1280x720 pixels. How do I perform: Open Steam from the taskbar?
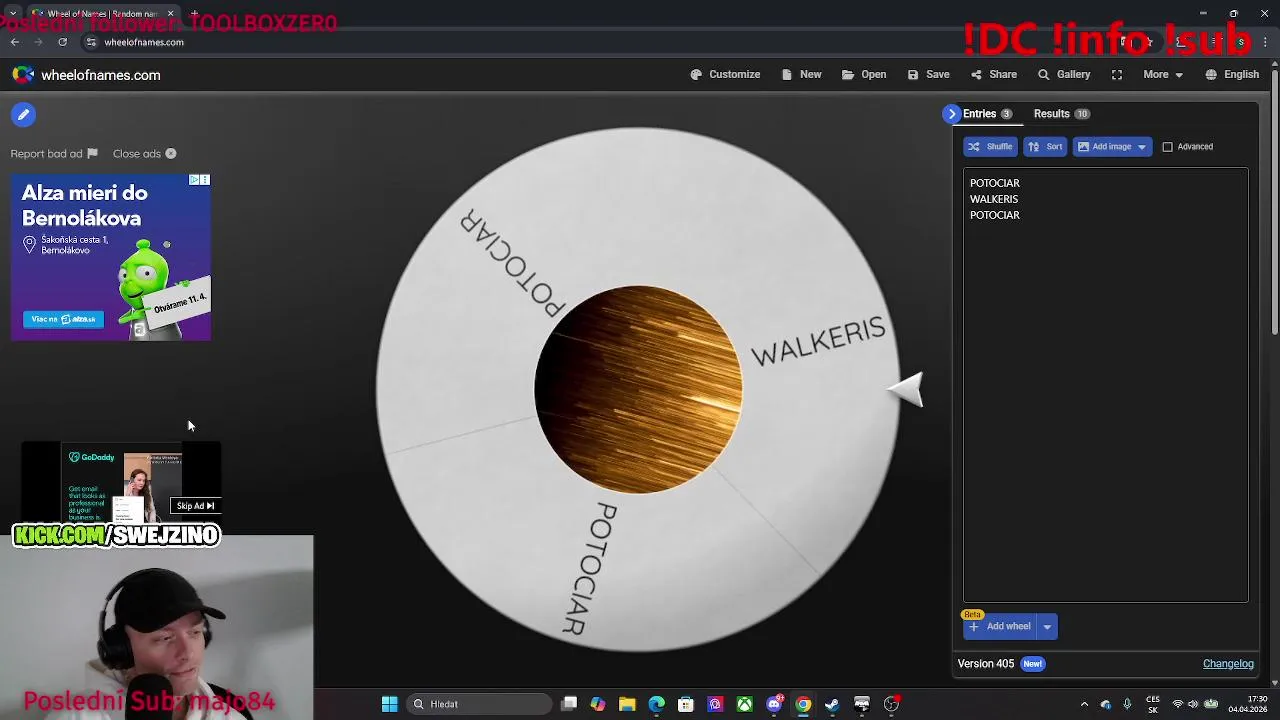coord(832,704)
